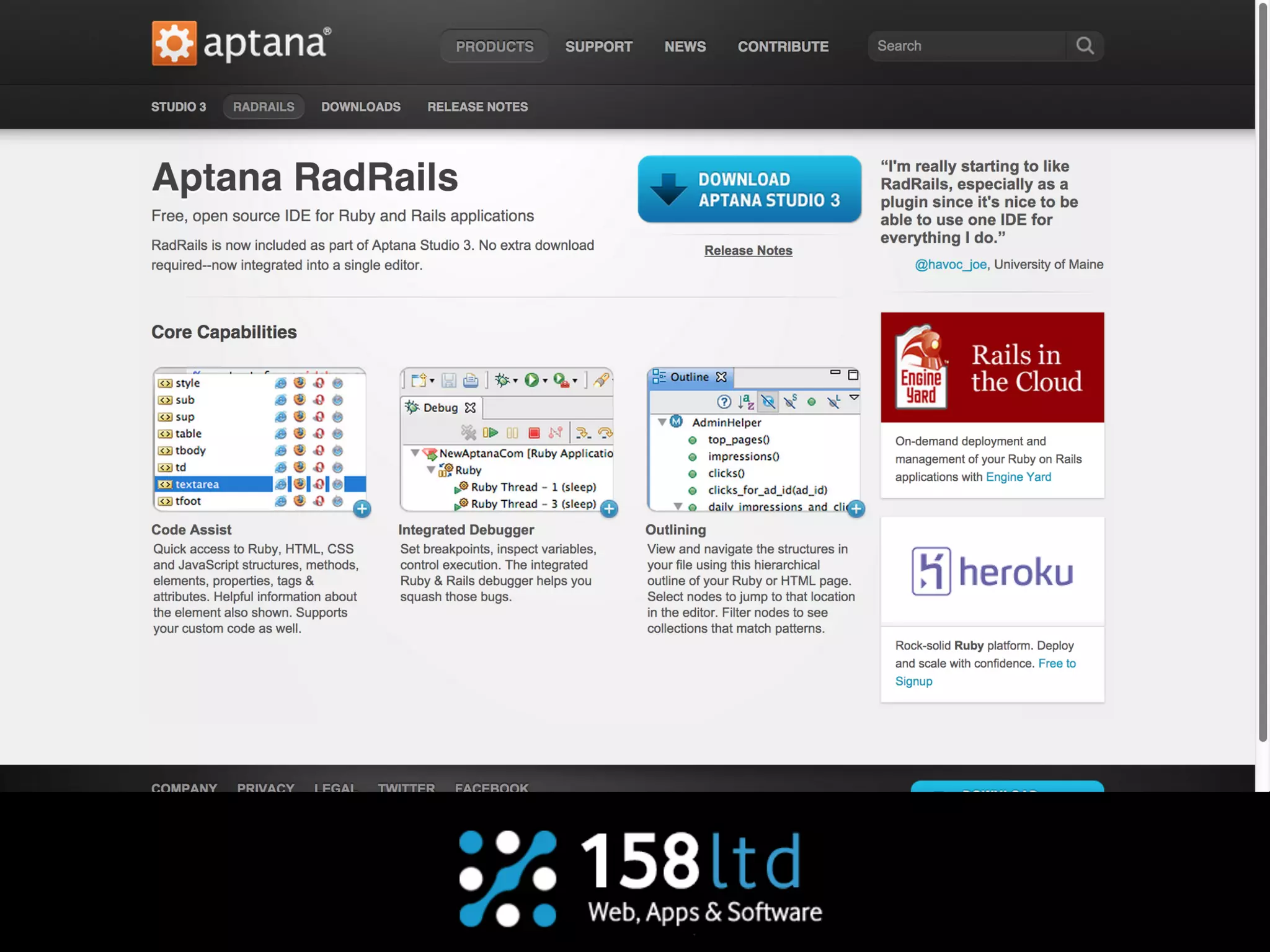Go to the Downloads tab
This screenshot has height=952, width=1270.
361,107
